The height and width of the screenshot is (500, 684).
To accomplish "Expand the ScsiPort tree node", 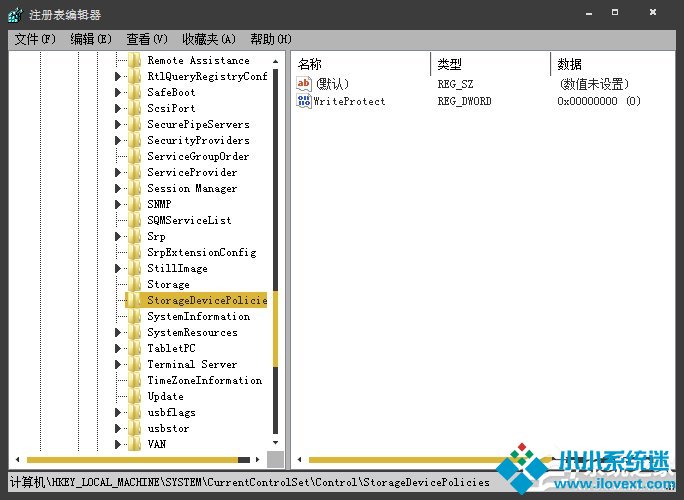I will pos(118,108).
